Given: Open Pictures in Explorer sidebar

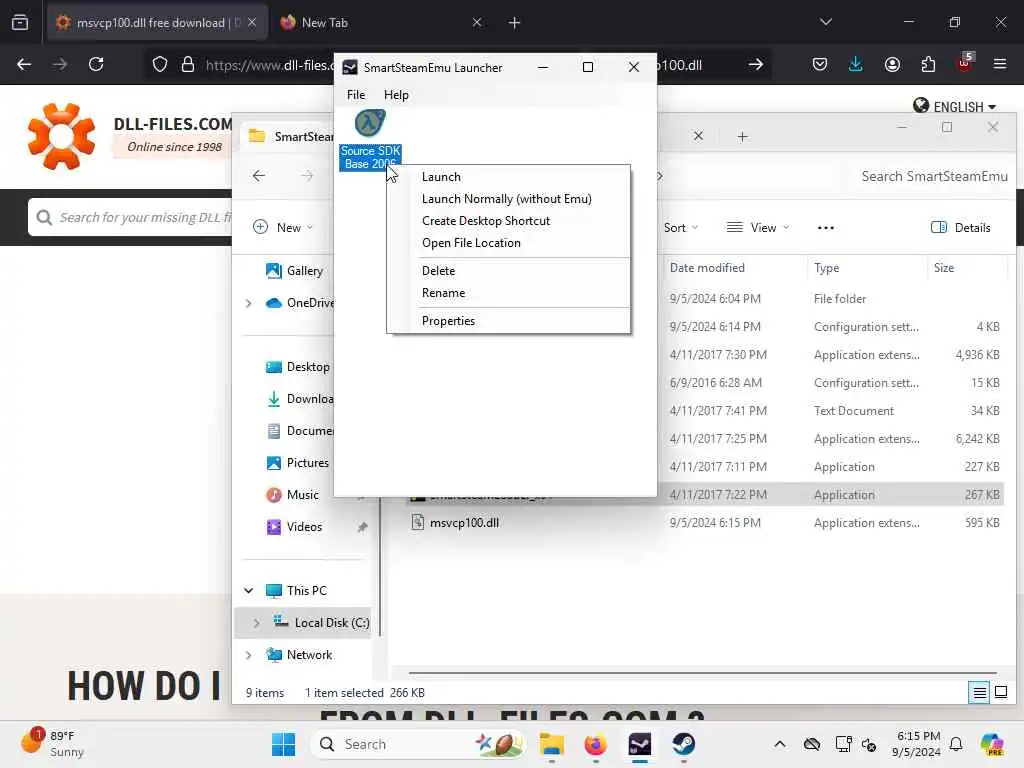Looking at the screenshot, I should [x=297, y=463].
